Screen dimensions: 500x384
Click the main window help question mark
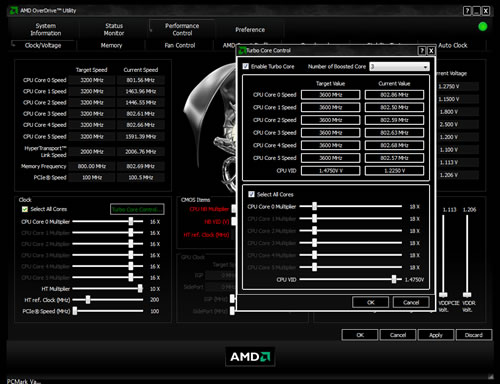coord(467,11)
